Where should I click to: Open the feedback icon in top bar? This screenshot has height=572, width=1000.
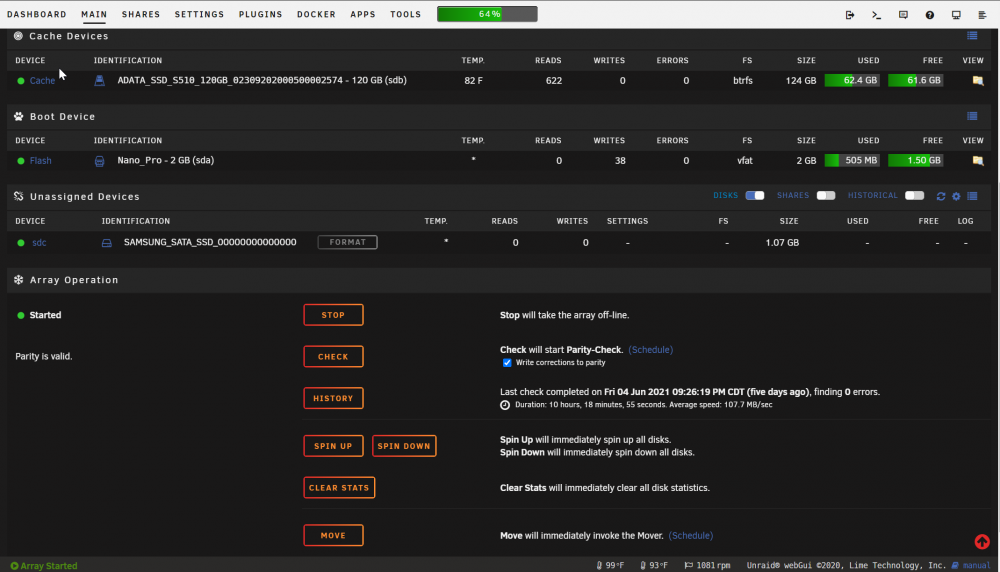[x=903, y=15]
